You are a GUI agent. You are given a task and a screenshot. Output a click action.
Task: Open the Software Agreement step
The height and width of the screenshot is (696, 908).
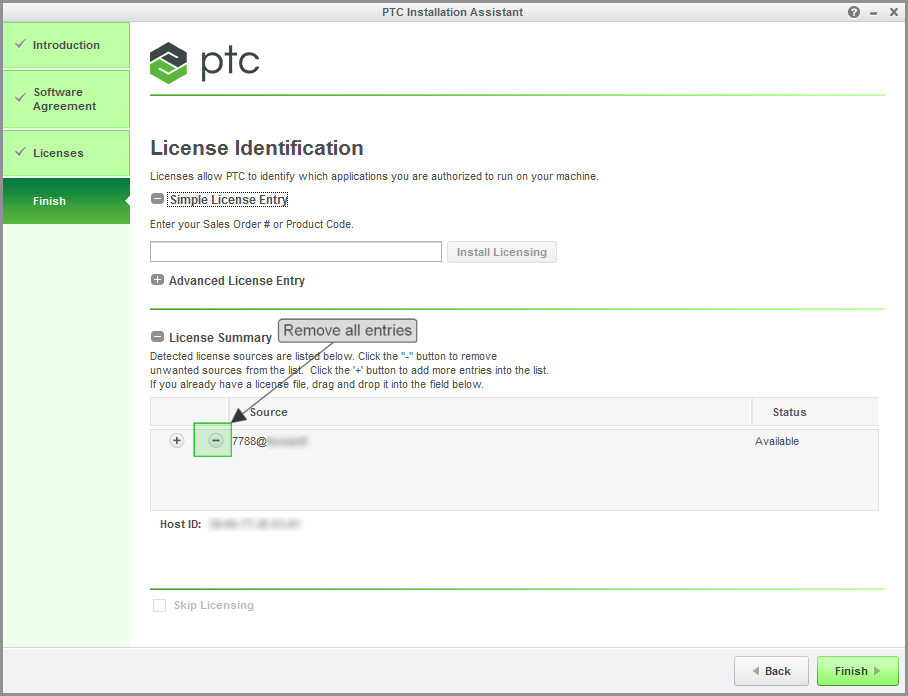coord(66,99)
